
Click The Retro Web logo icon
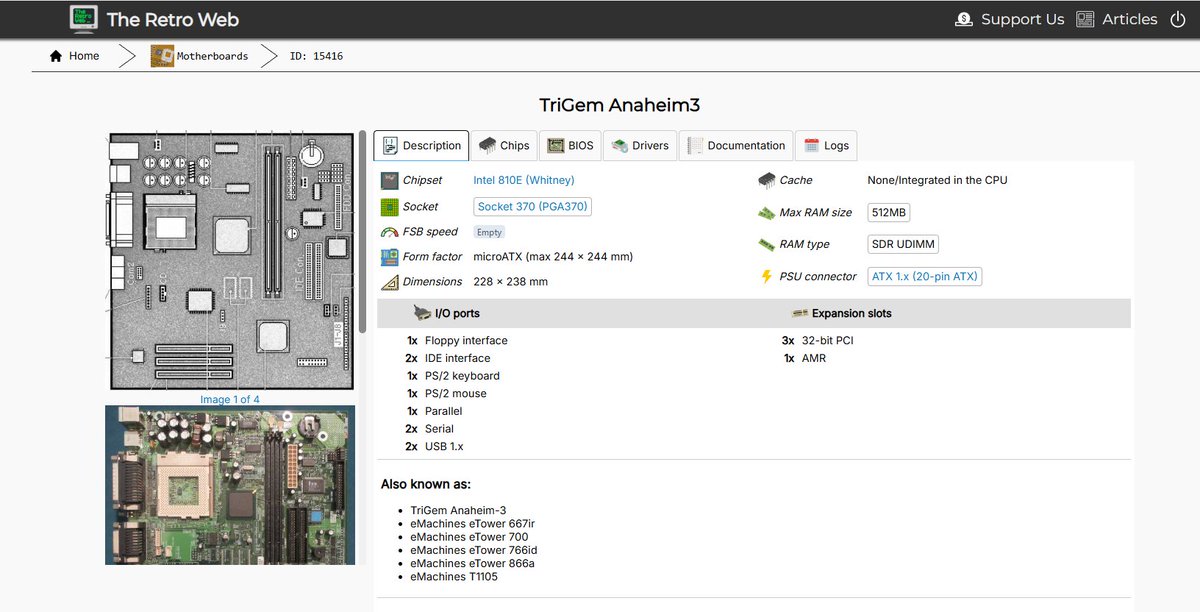point(84,19)
